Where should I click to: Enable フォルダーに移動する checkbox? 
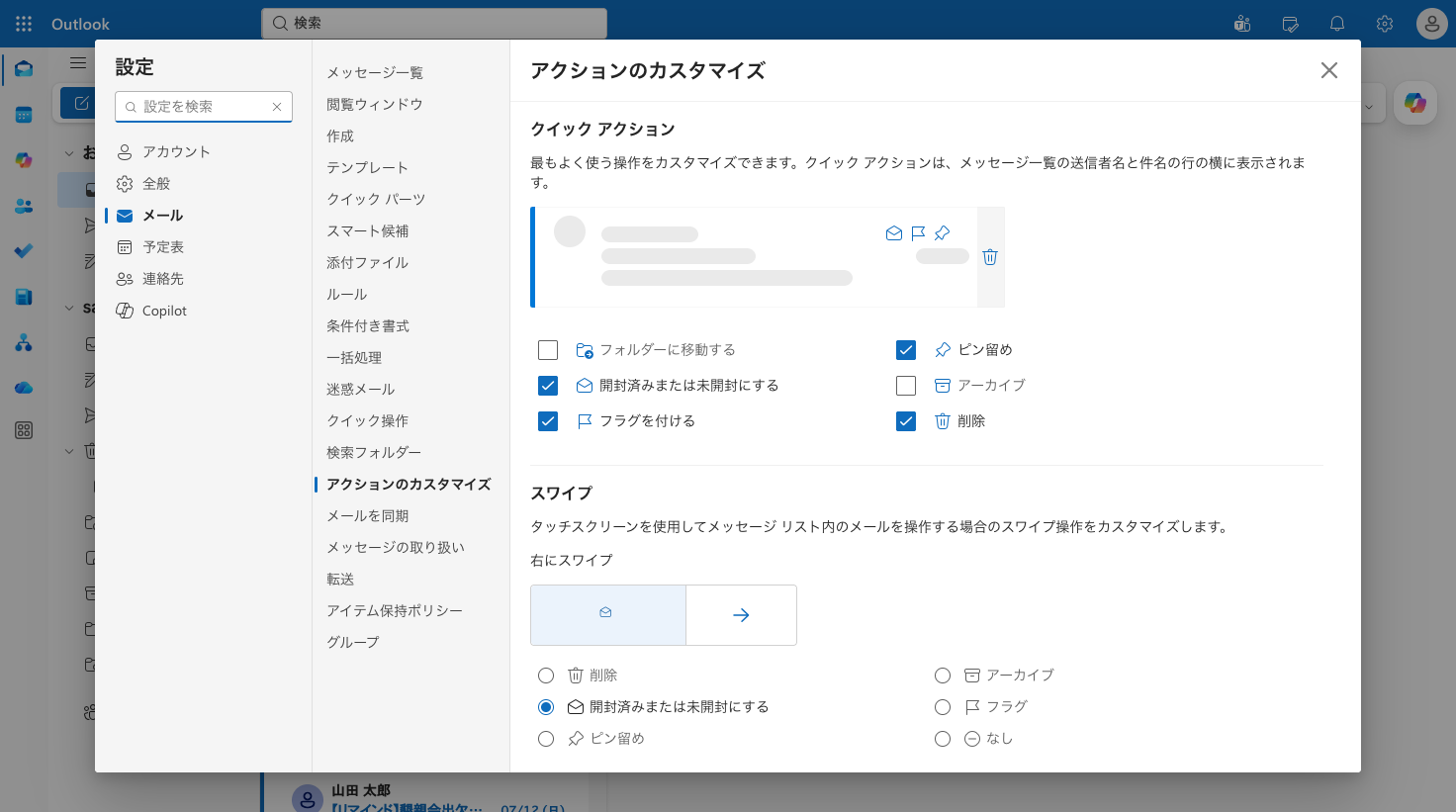click(x=548, y=350)
